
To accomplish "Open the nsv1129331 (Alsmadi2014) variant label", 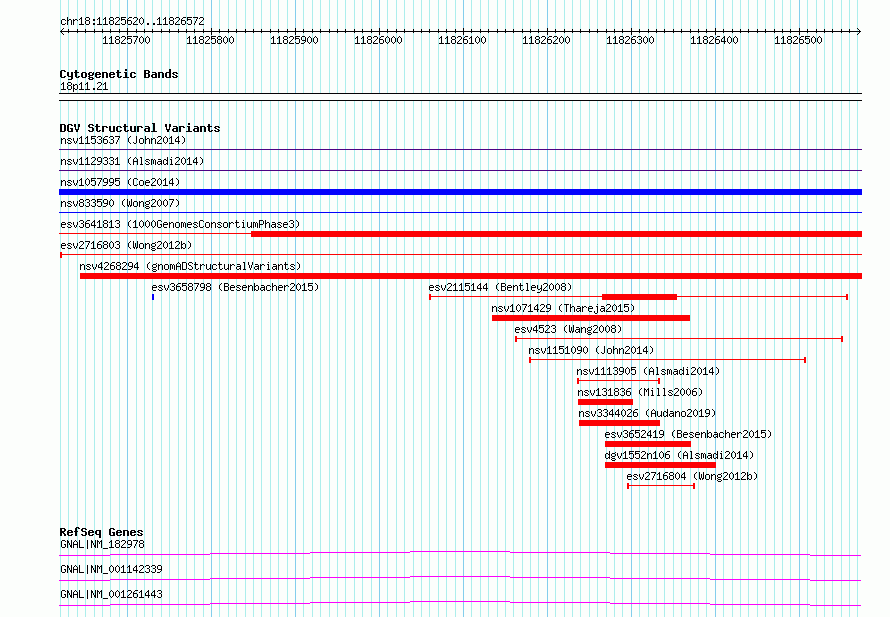I will 132,161.
